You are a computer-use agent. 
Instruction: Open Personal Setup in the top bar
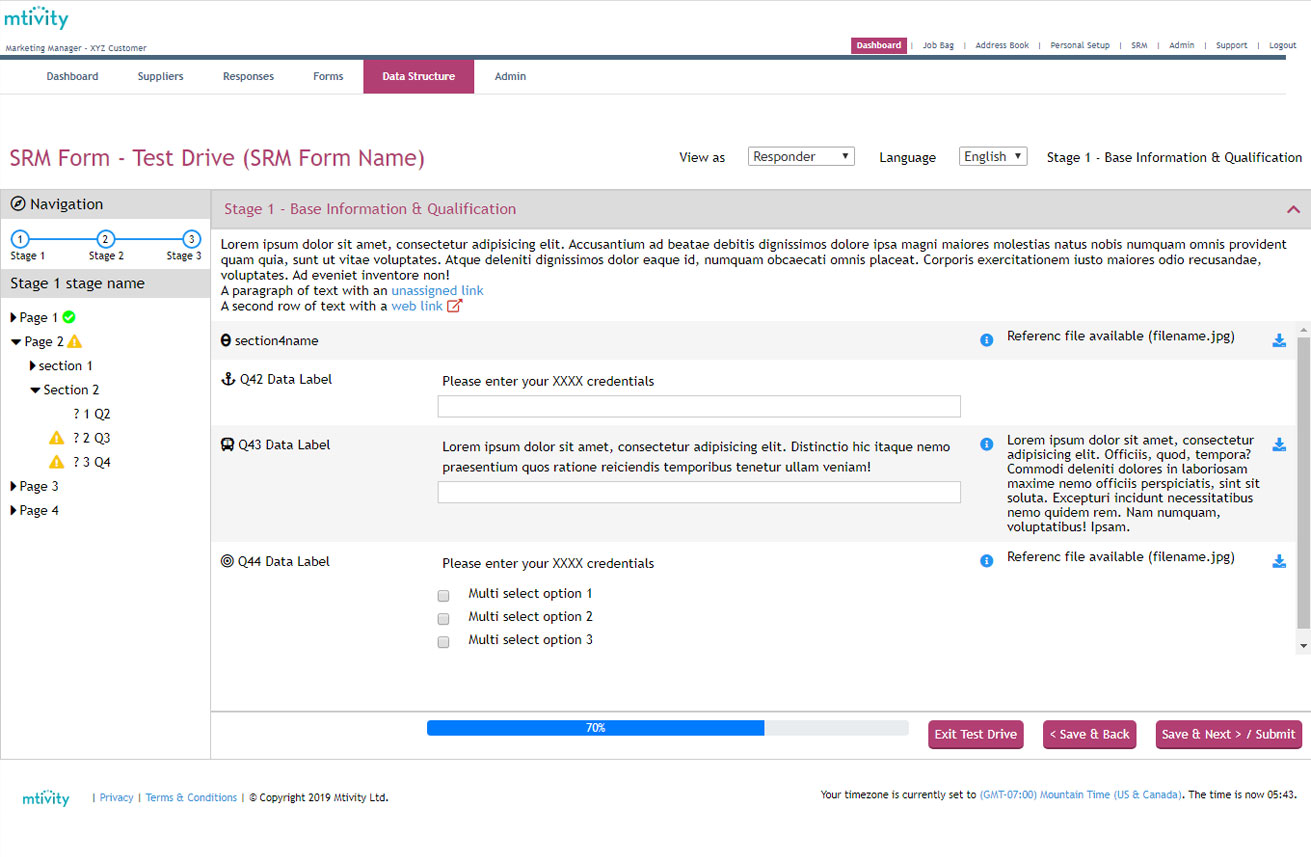(1080, 46)
